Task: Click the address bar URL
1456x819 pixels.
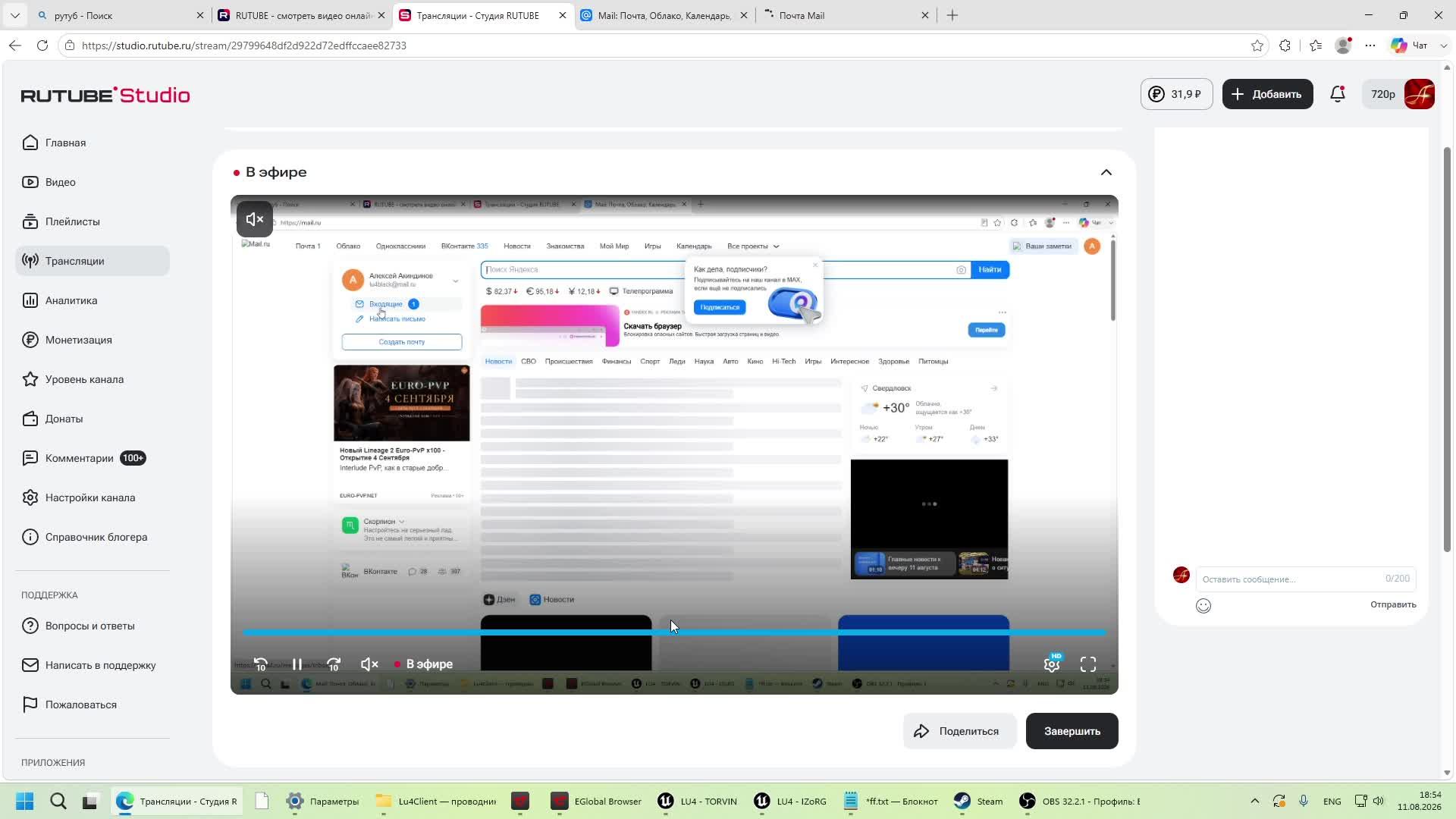Action: coord(244,45)
